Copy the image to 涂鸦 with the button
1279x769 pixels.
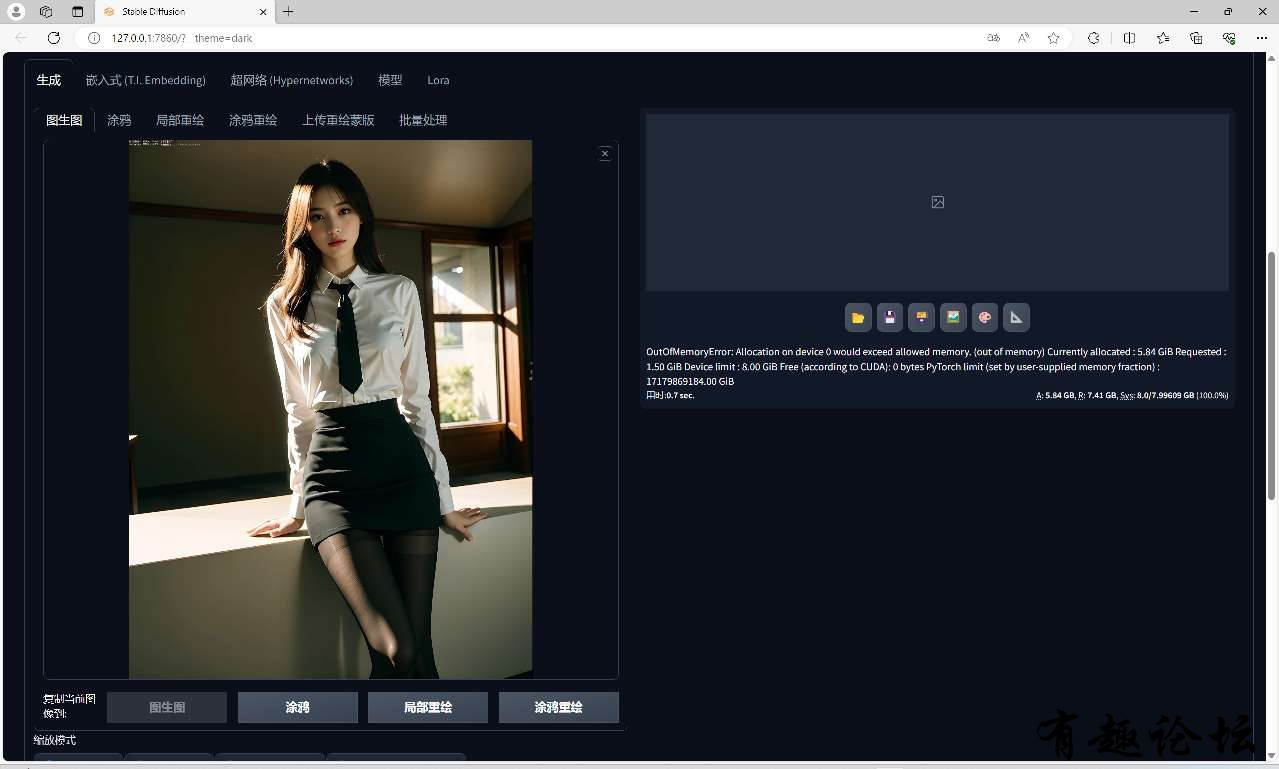pyautogui.click(x=298, y=707)
